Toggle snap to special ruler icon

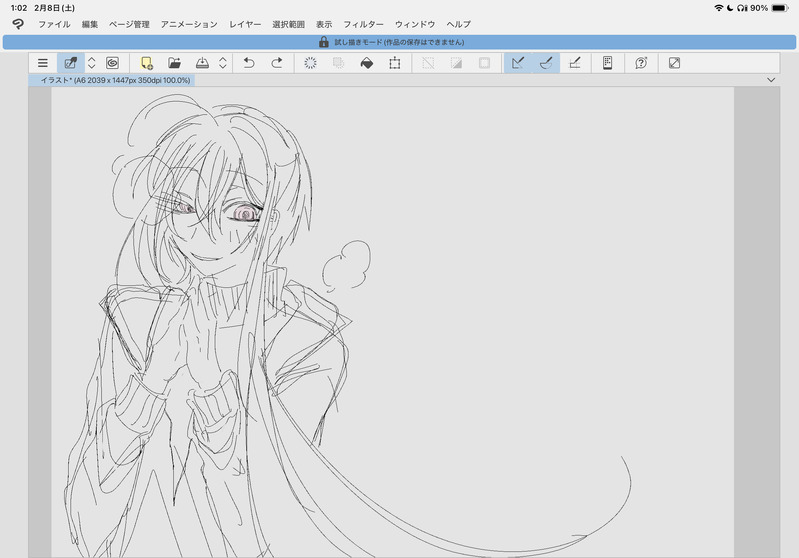pyautogui.click(x=546, y=63)
